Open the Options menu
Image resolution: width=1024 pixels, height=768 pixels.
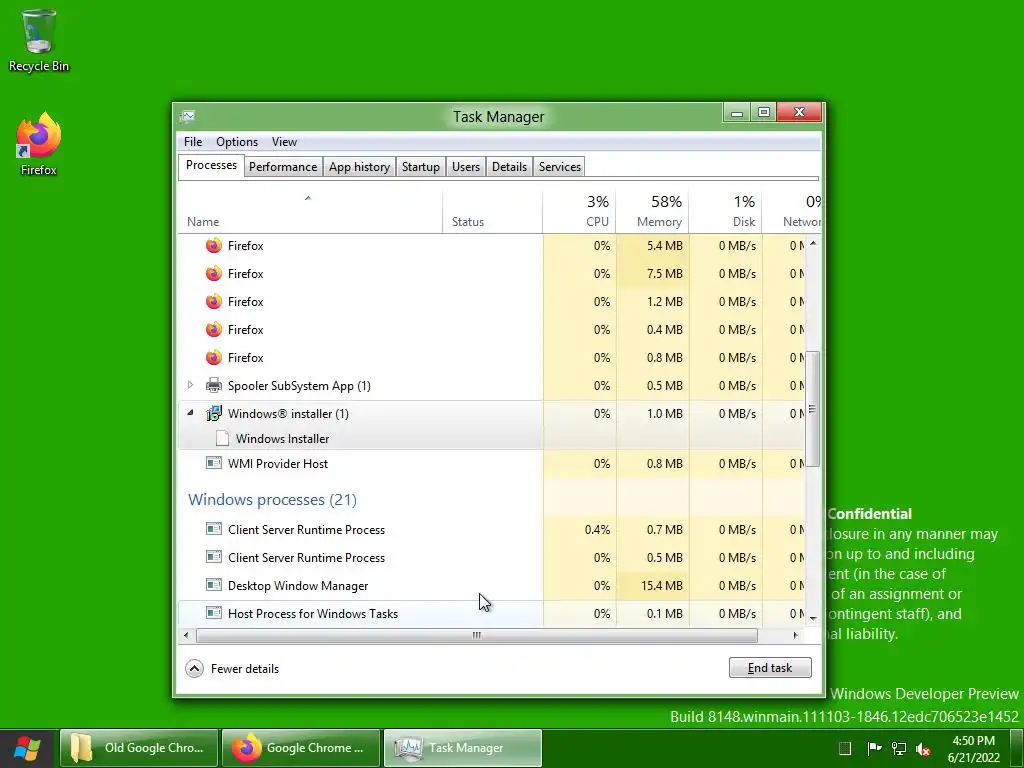[237, 142]
